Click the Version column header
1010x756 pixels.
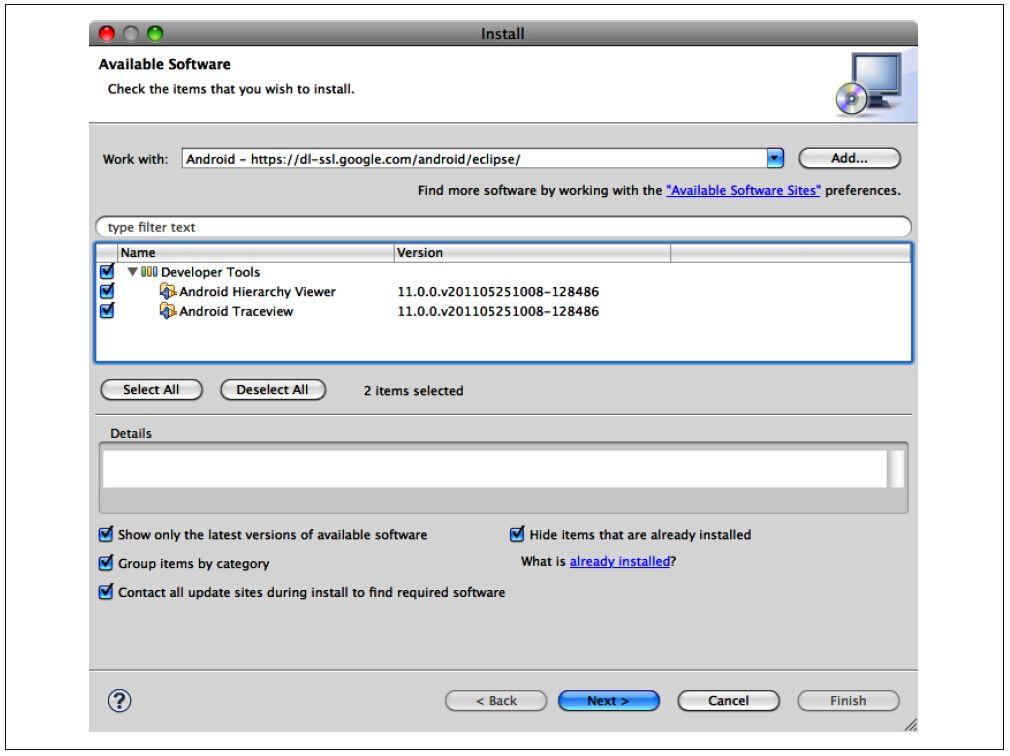coord(532,252)
